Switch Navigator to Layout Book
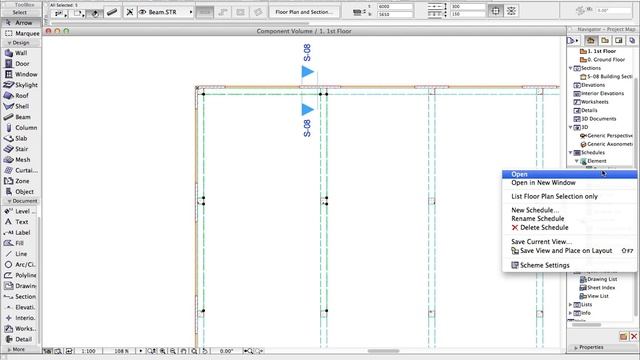 tap(619, 40)
